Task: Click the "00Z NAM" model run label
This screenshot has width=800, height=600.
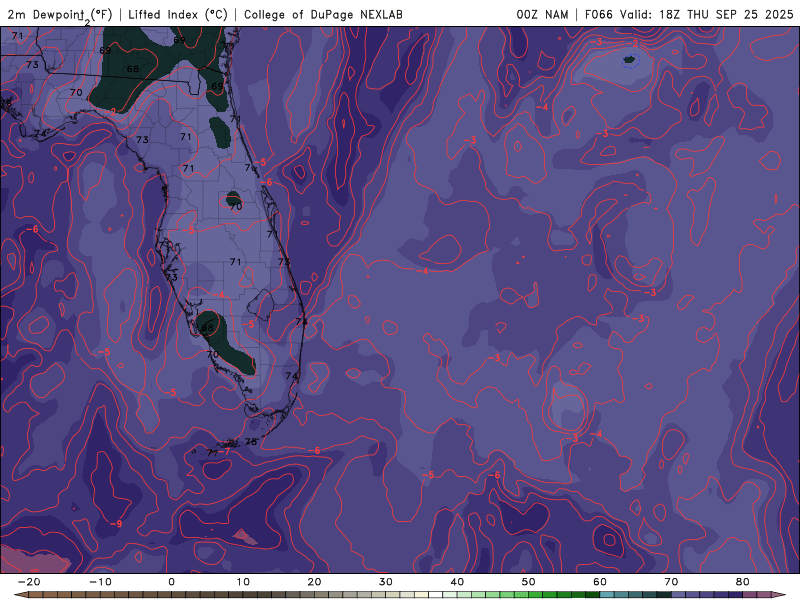Action: click(x=545, y=14)
